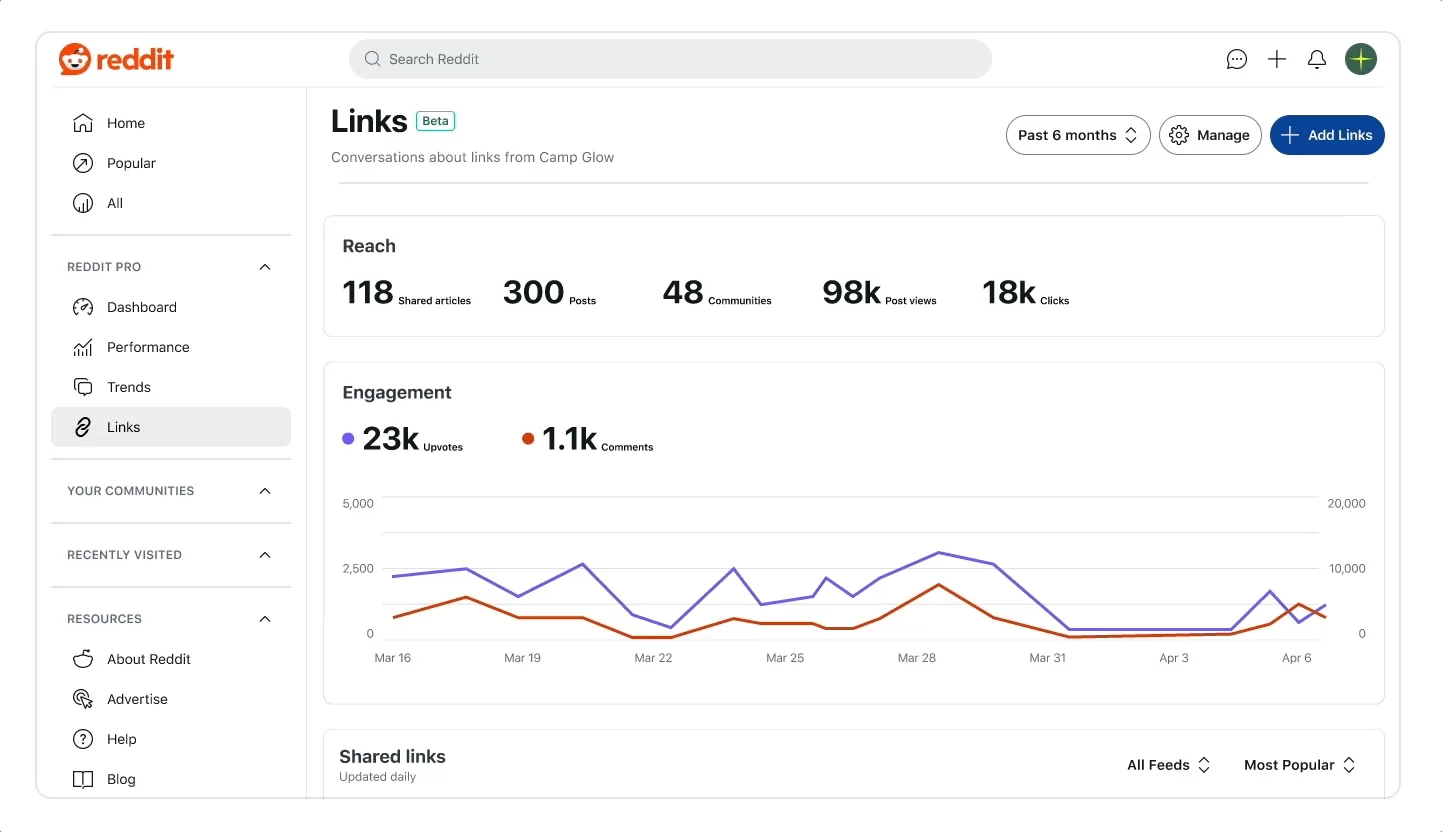
Task: Select the Performance icon in Reddit Pro
Action: click(x=83, y=347)
